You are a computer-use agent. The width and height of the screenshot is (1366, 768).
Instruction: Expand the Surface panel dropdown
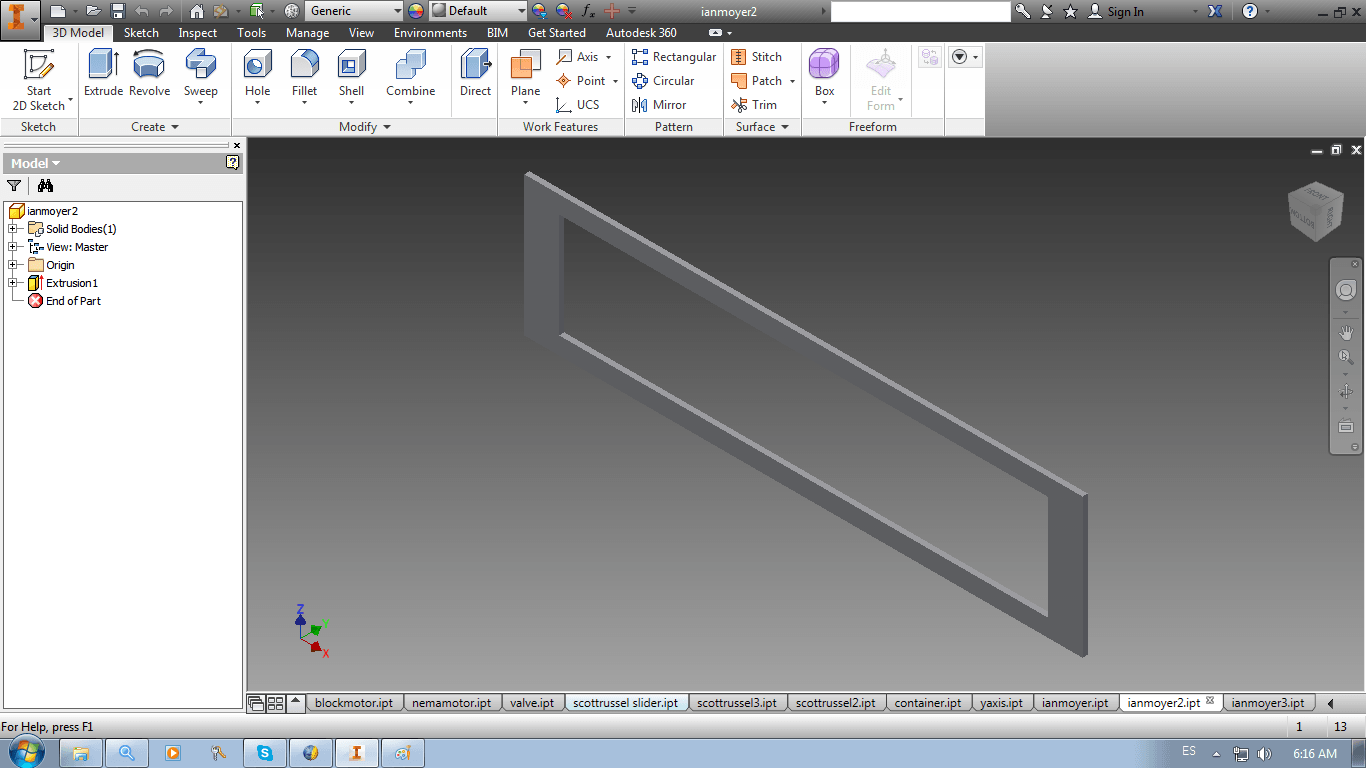[x=763, y=127]
